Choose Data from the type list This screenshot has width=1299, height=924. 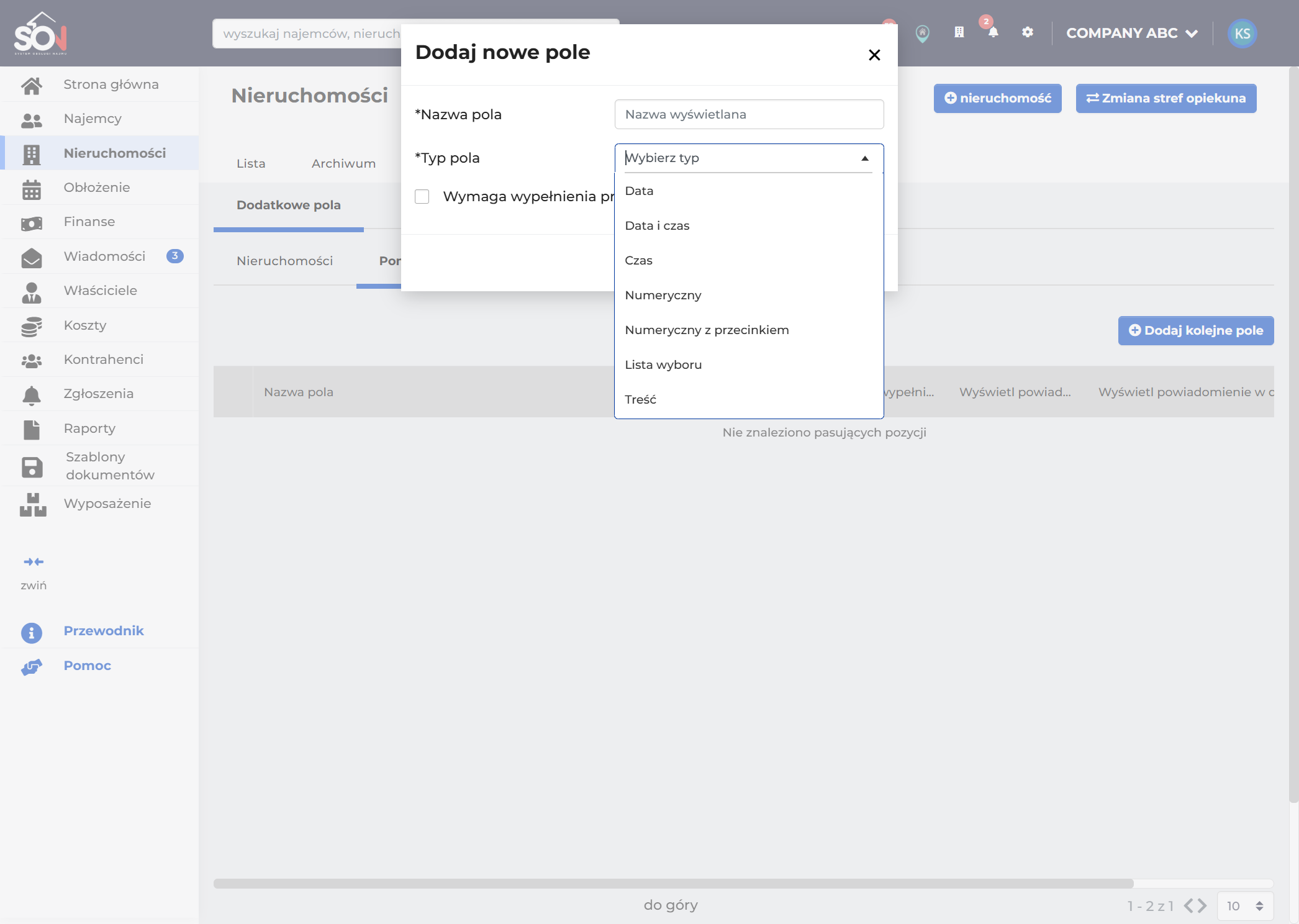[x=749, y=191]
